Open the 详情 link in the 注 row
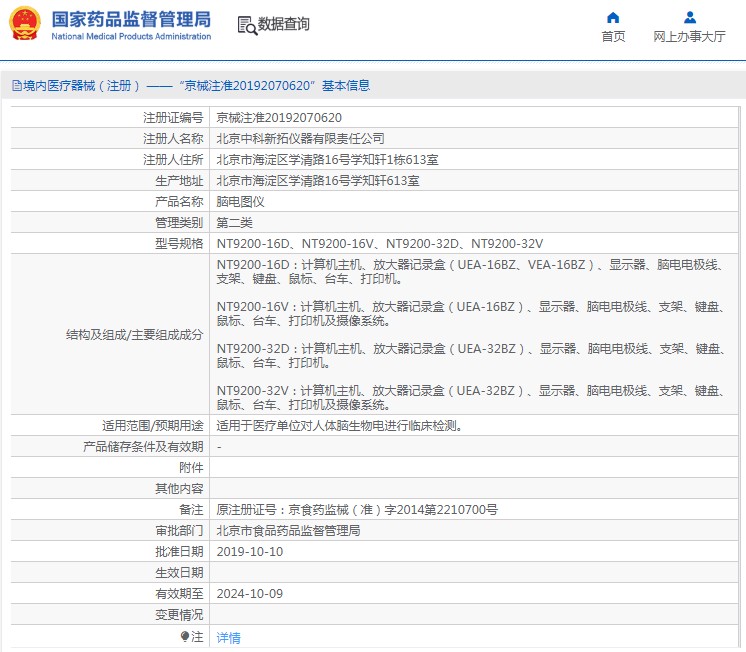746x652 pixels. 229,637
